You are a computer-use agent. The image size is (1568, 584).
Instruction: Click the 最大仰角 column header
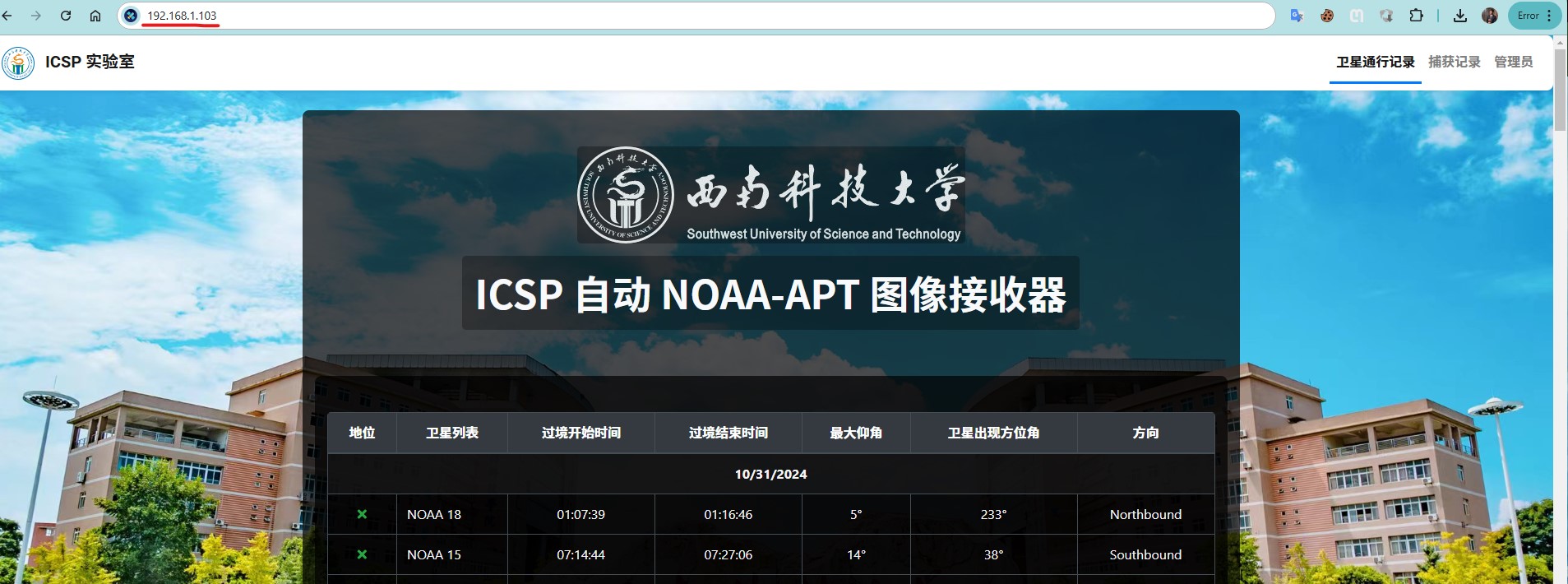[856, 433]
